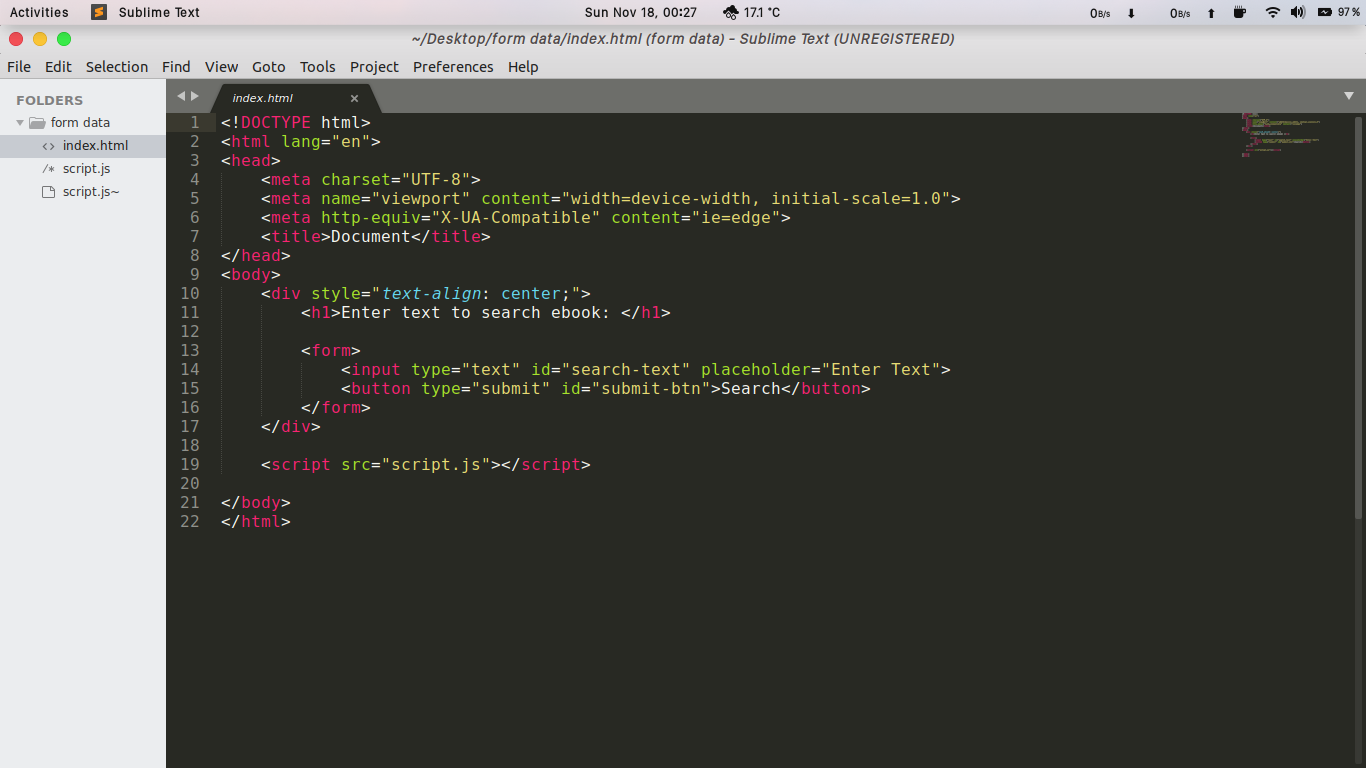Open the Project menu
Viewport: 1366px width, 768px height.
374,67
